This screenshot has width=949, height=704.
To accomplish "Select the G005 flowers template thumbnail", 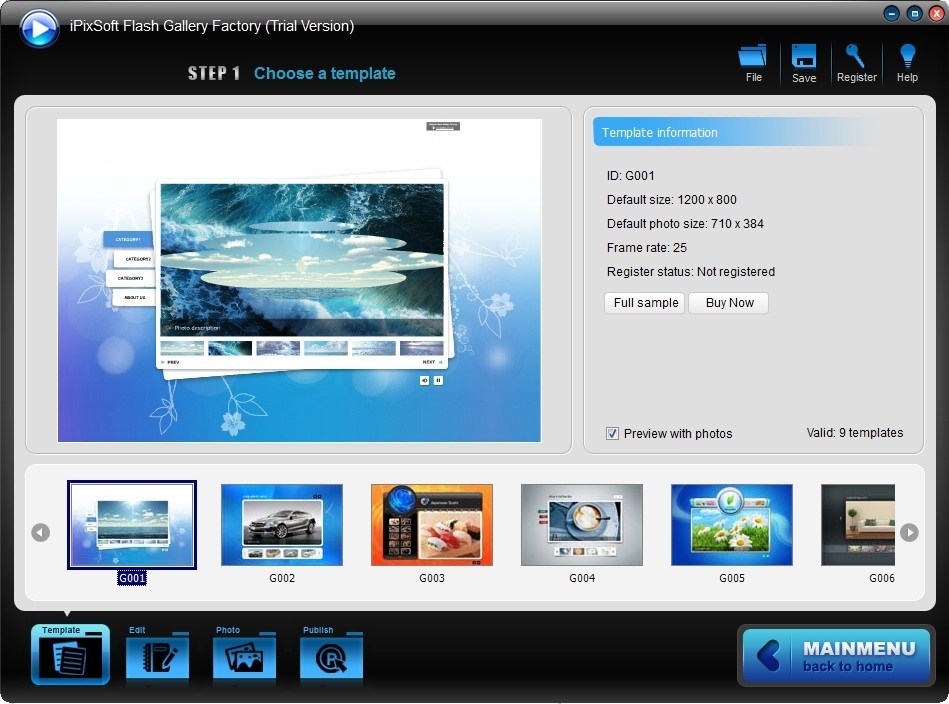I will click(x=731, y=524).
